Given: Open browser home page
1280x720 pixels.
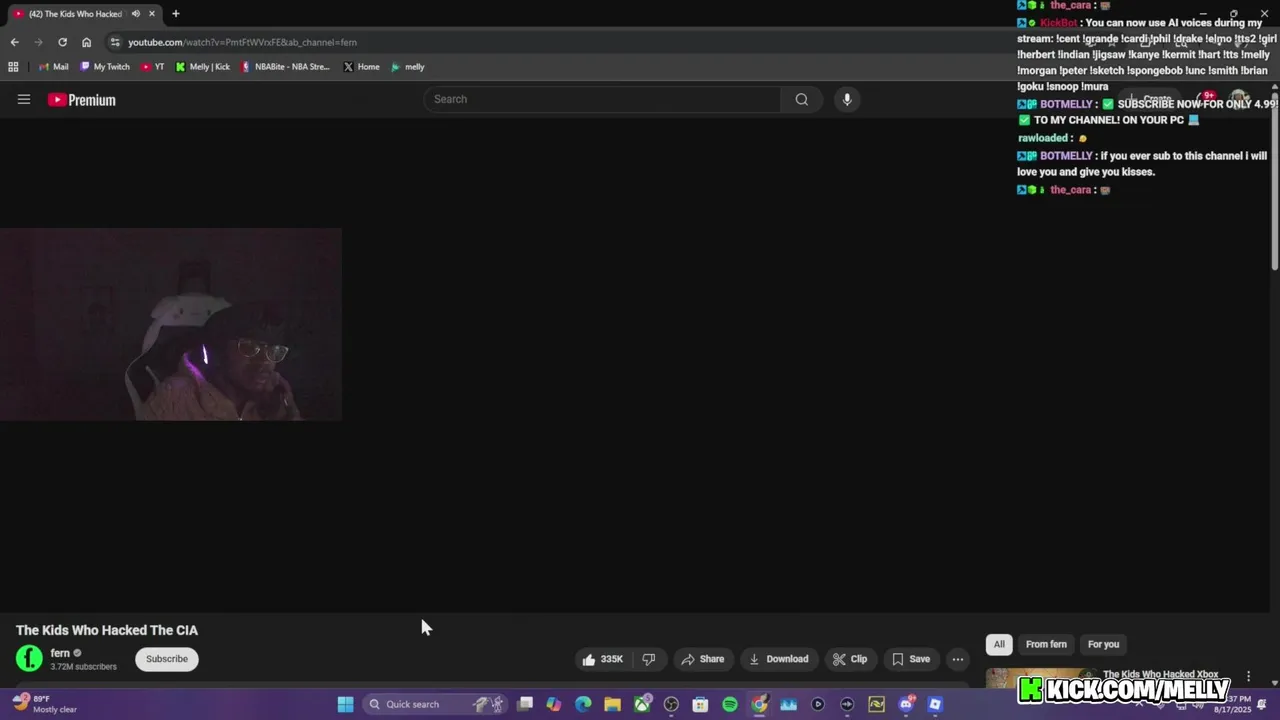Looking at the screenshot, I should [x=86, y=42].
